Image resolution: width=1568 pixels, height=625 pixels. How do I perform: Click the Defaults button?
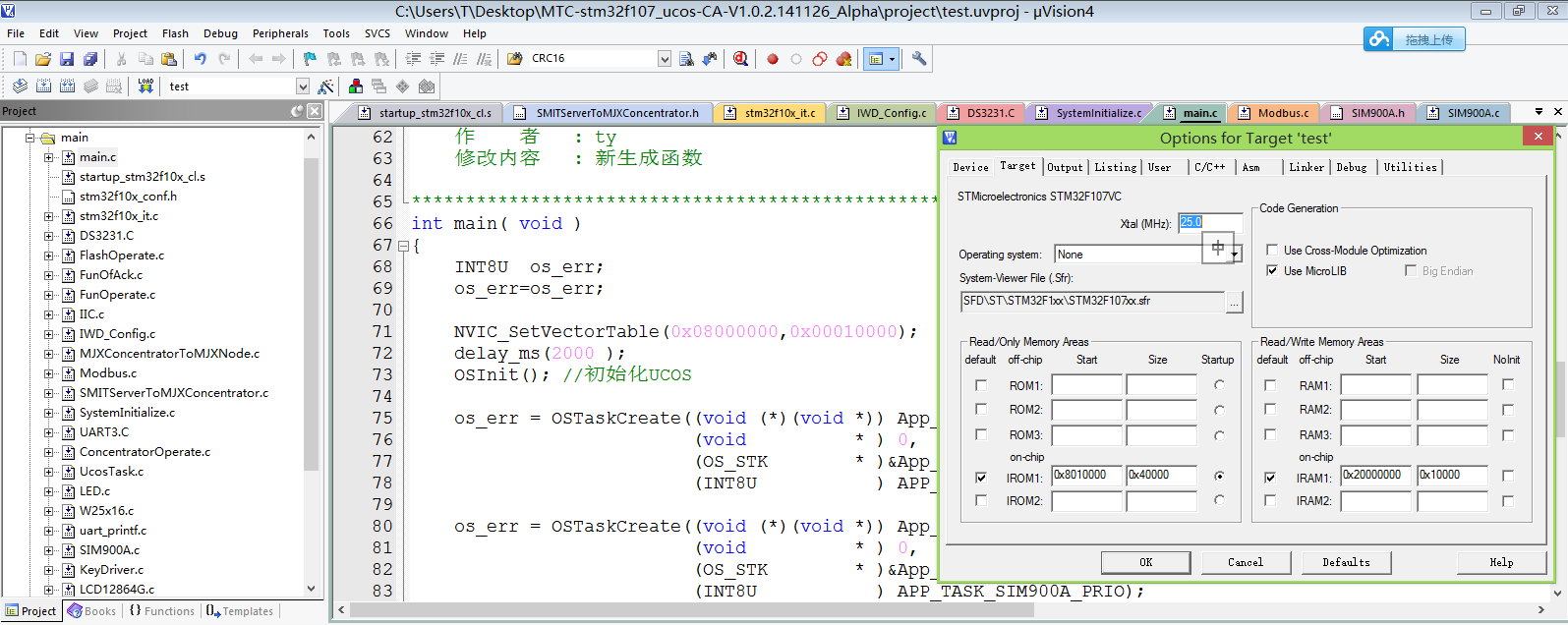[1346, 562]
